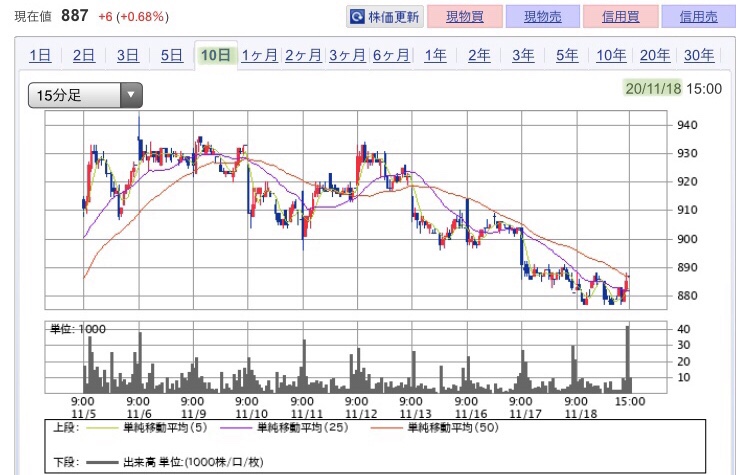Switch chart to the 1日 tab
This screenshot has height=475, width=743.
tap(40, 55)
